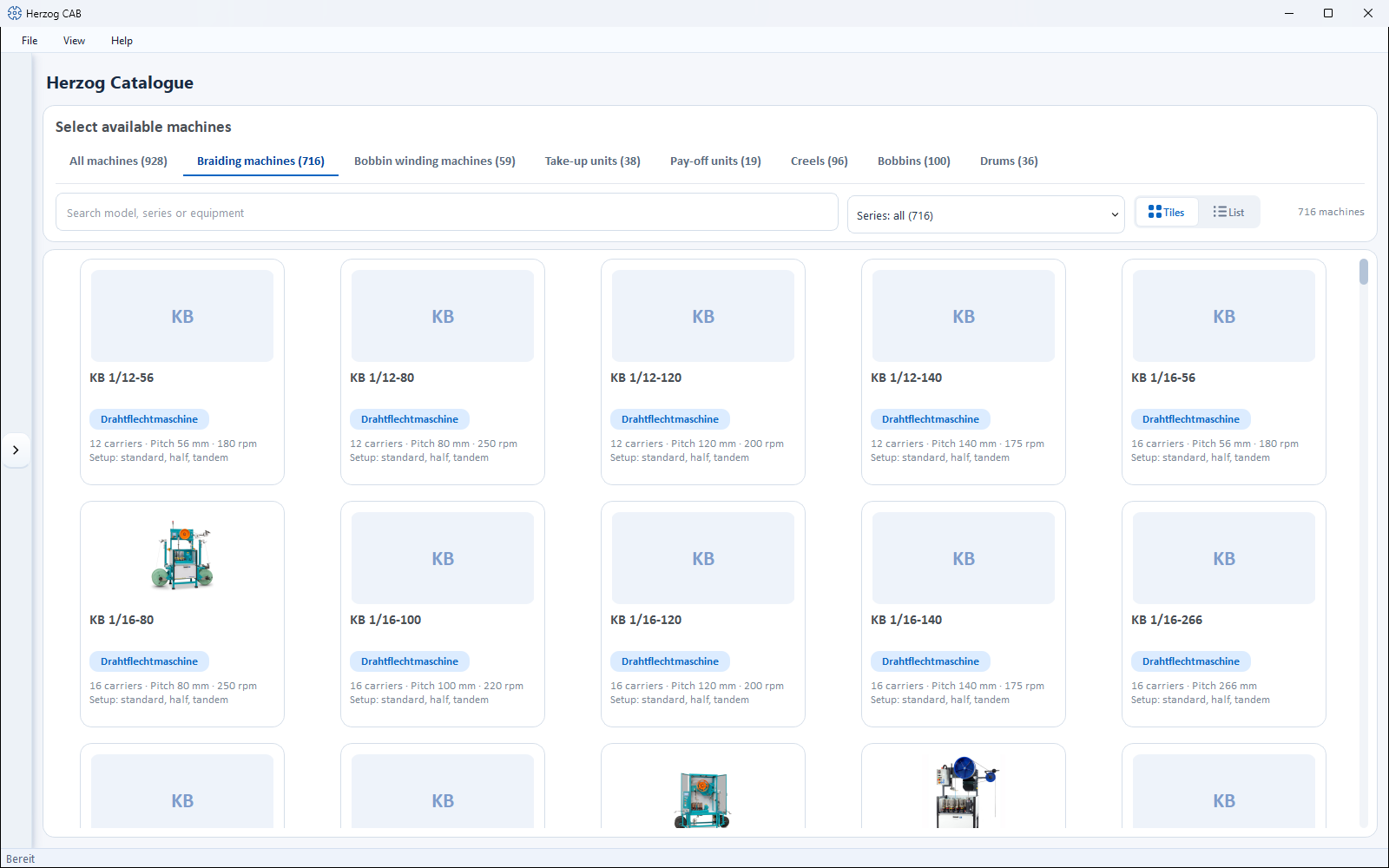The width and height of the screenshot is (1389, 868).
Task: Select KB 1/16-56 placeholder thumbnail
Action: point(1224,316)
